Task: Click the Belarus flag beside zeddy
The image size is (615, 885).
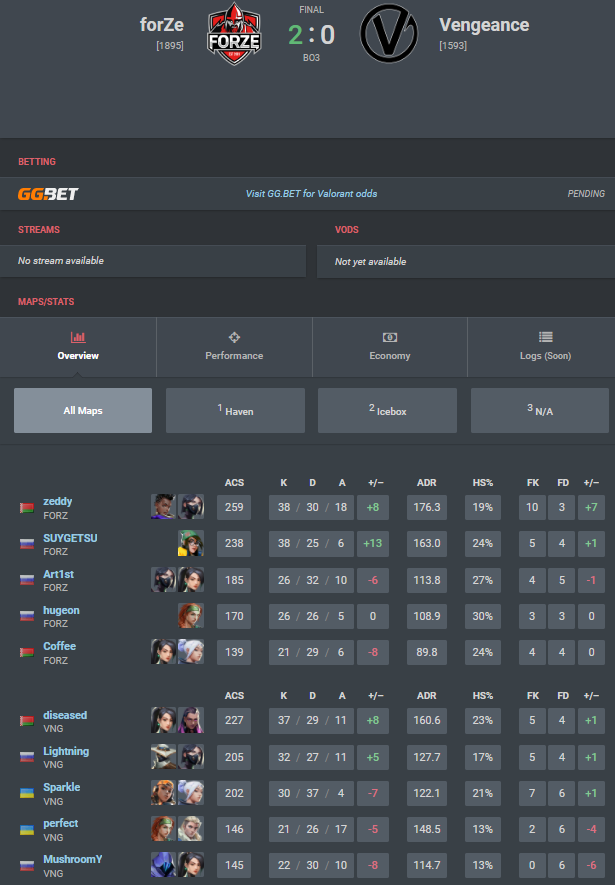Action: click(x=27, y=508)
